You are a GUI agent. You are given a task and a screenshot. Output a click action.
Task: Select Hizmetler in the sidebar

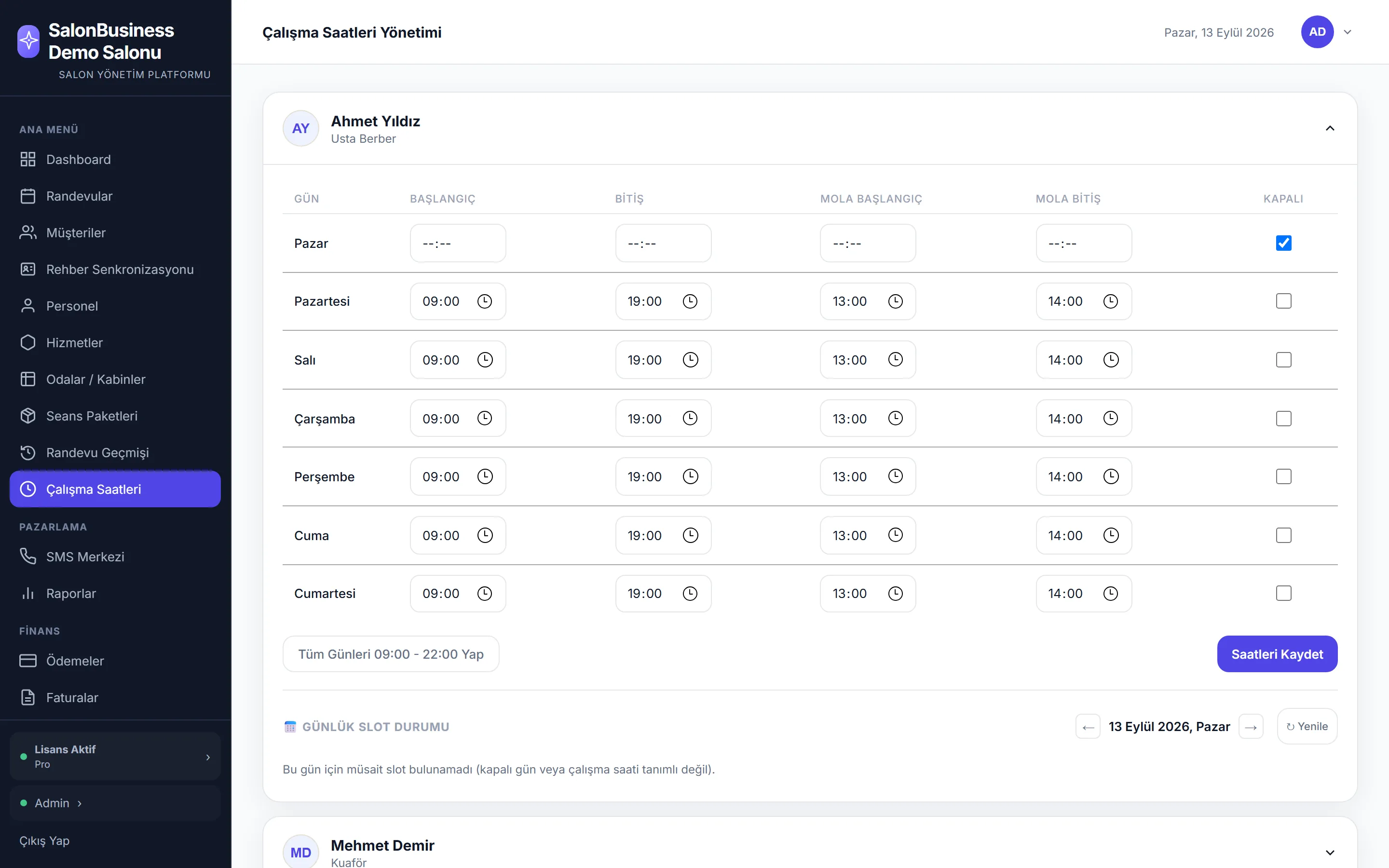tap(115, 343)
